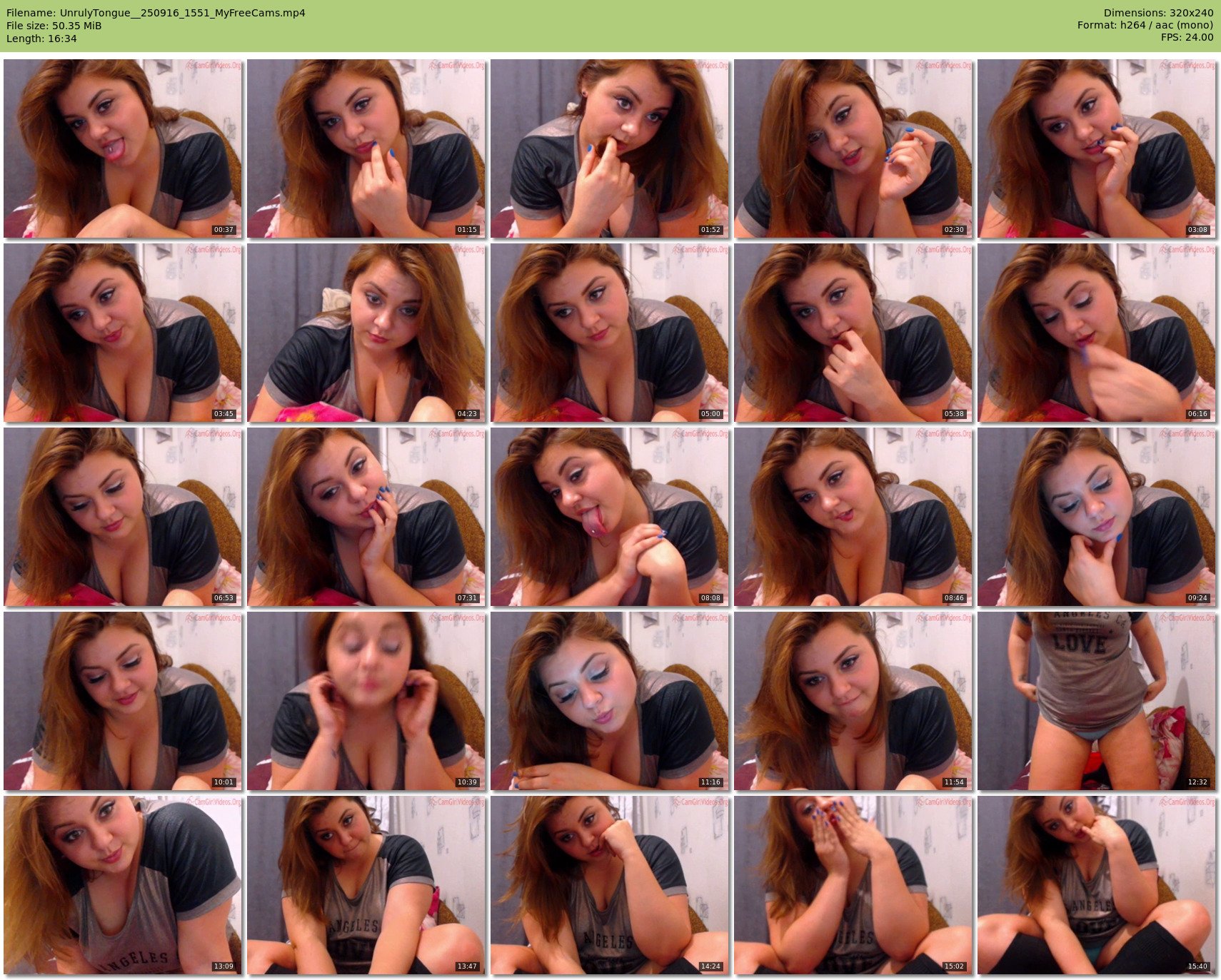Open the thumbnail at 01:52
Image resolution: width=1221 pixels, height=980 pixels.
[x=609, y=148]
